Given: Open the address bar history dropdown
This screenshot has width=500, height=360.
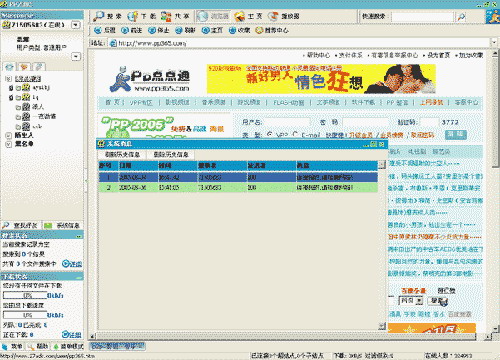Looking at the screenshot, I should pyautogui.click(x=494, y=43).
